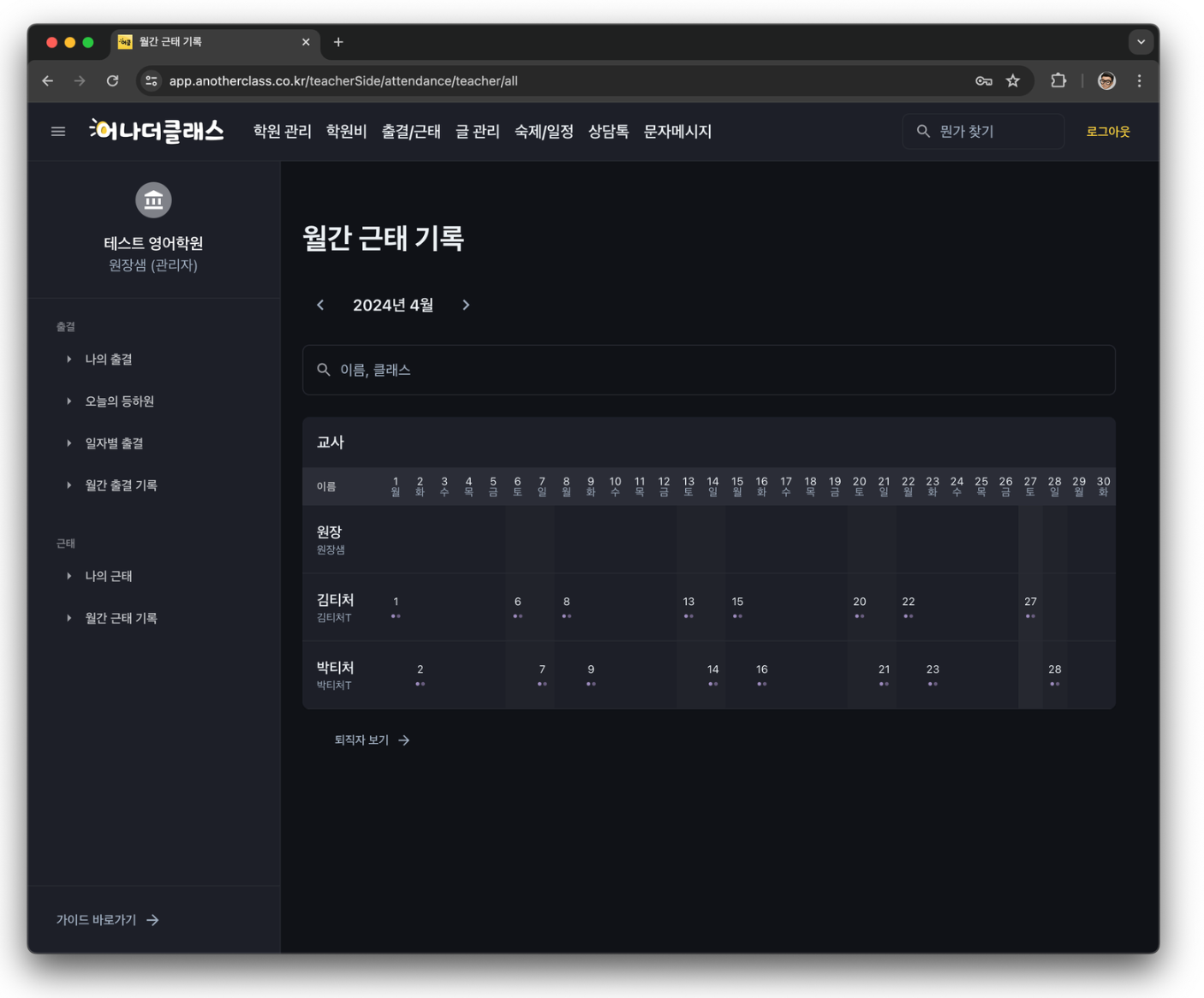Open 학원 관리 menu
Screen dimensions: 1204x998
click(x=282, y=132)
